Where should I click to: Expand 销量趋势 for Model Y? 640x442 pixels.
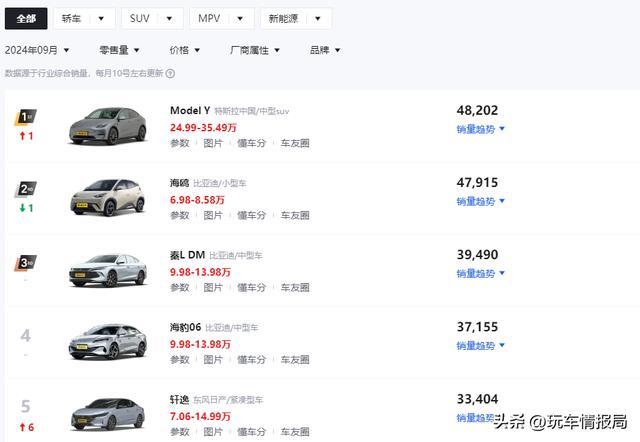pyautogui.click(x=481, y=129)
